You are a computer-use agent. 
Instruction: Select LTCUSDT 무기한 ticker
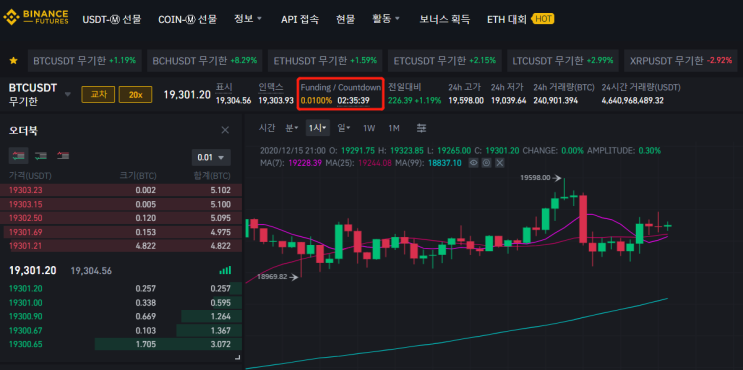click(562, 61)
